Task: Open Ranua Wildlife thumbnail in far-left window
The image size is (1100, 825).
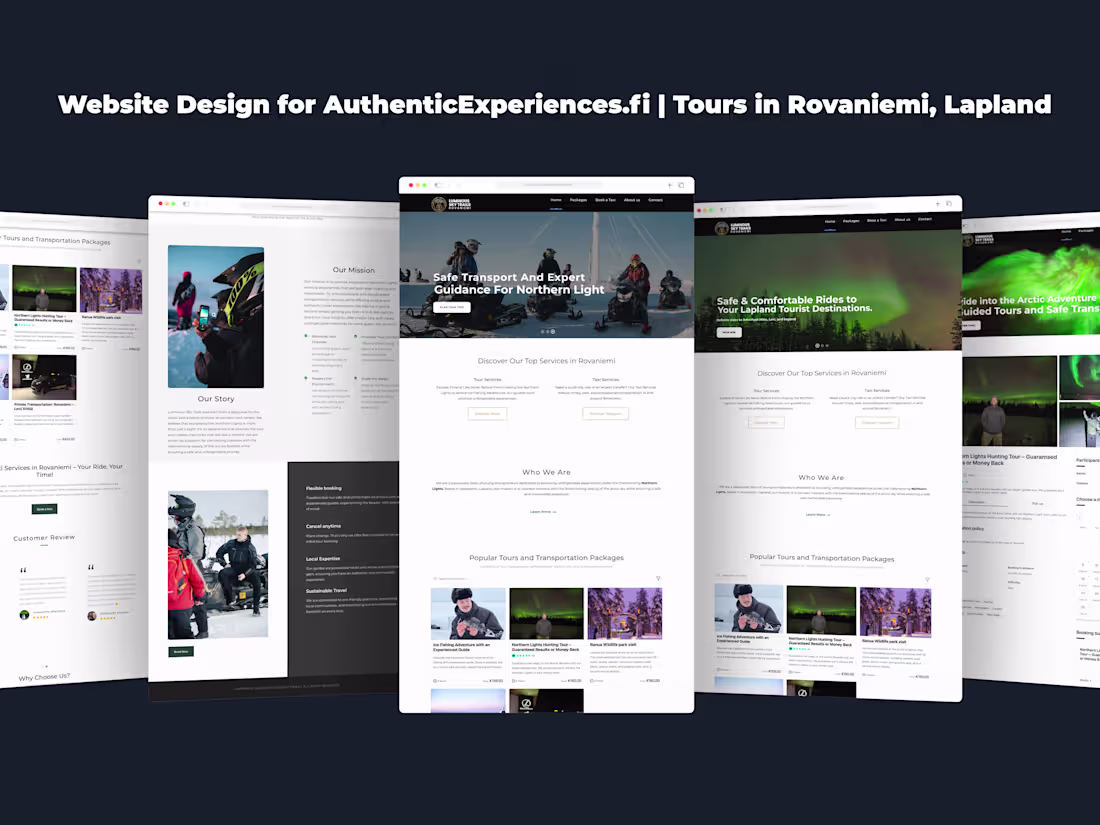Action: coord(111,290)
